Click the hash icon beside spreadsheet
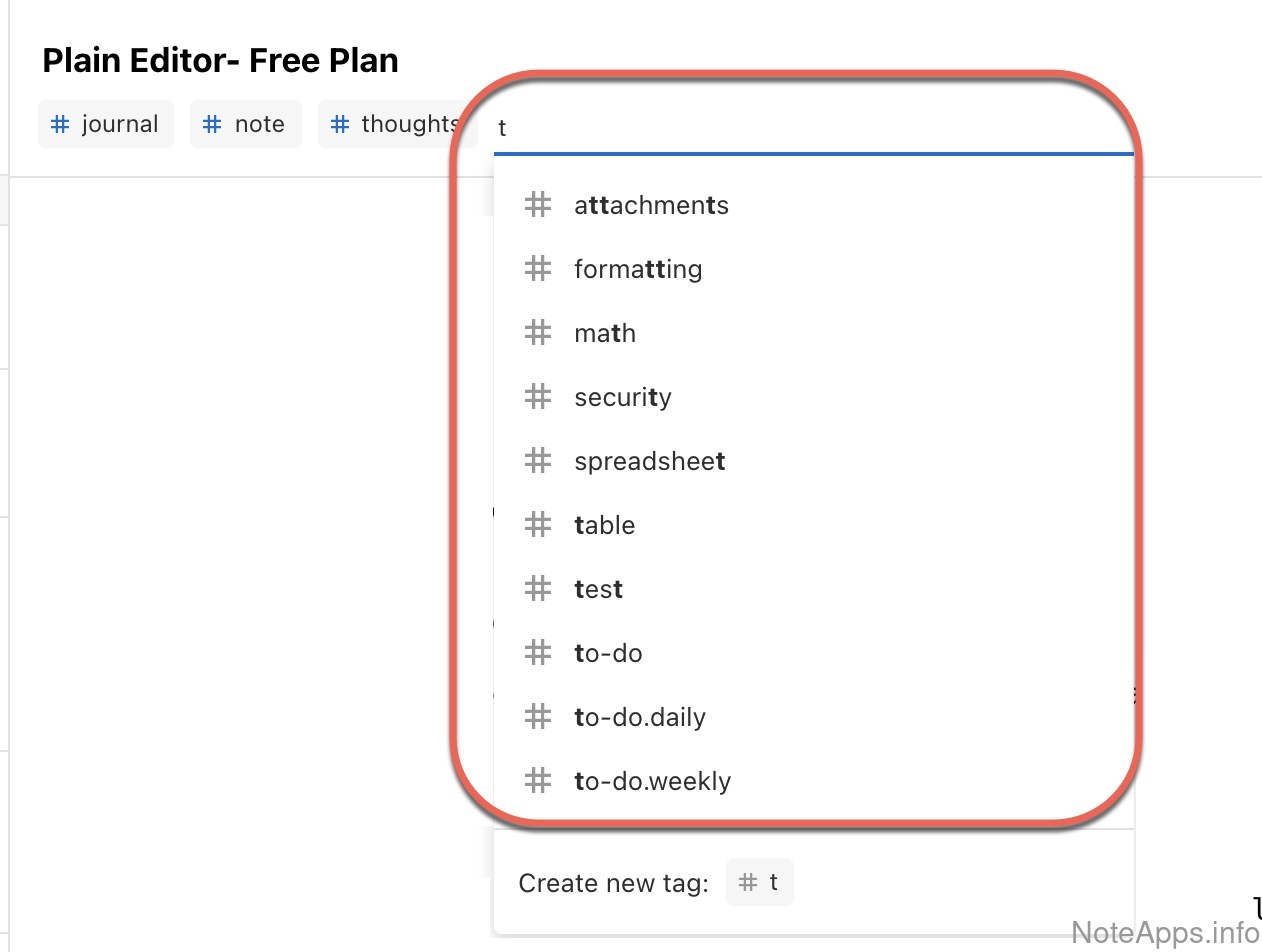The height and width of the screenshot is (952, 1262). (538, 461)
